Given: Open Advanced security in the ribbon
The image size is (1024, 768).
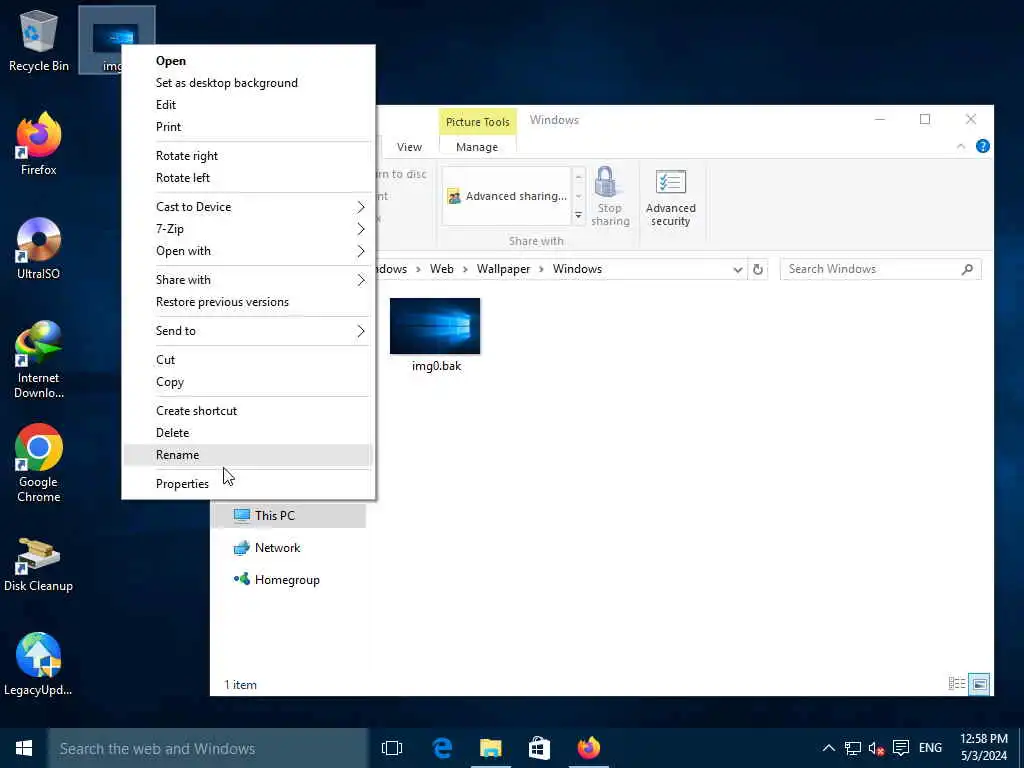Looking at the screenshot, I should (671, 198).
